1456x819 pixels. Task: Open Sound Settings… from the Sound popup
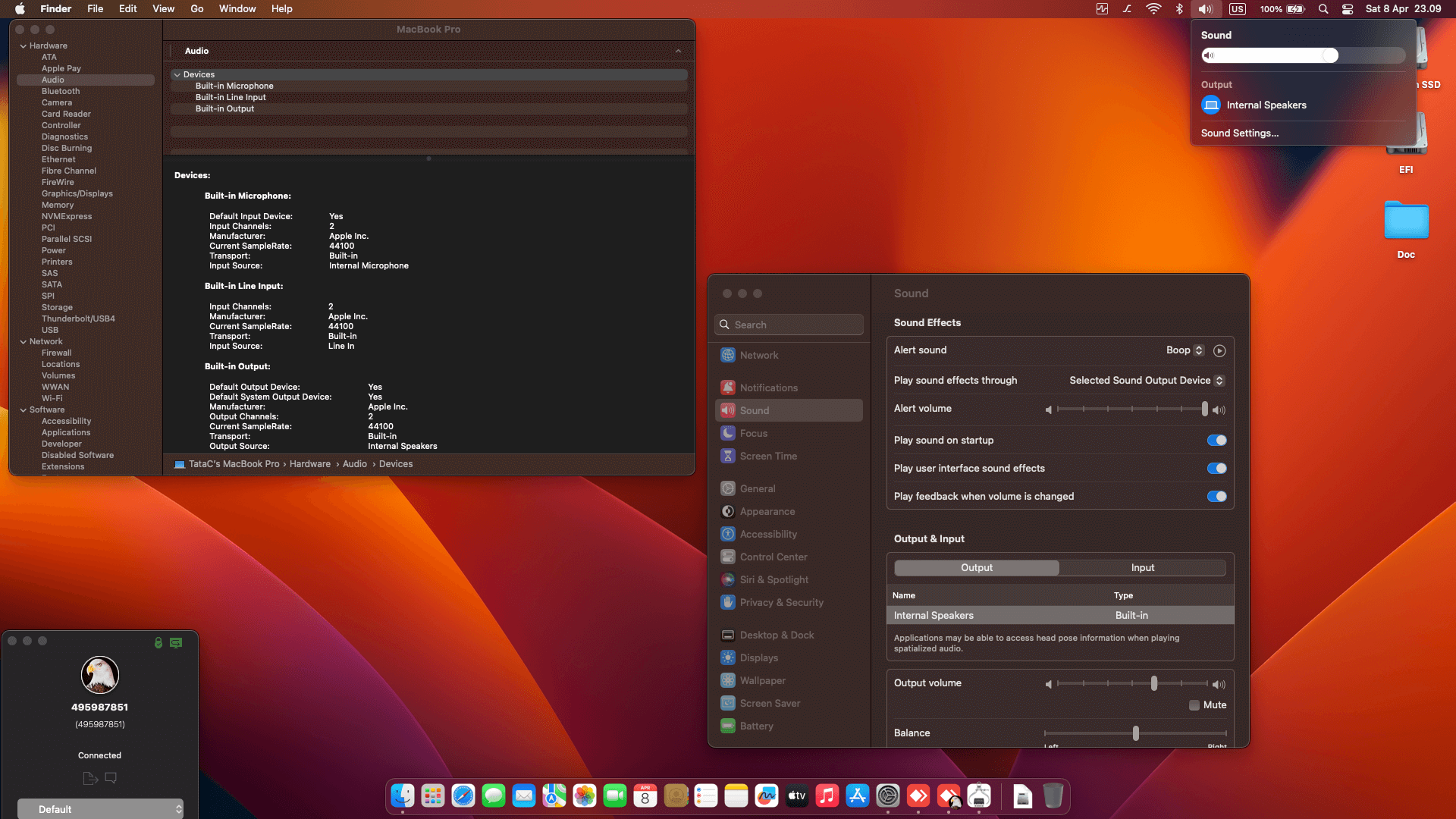[1240, 133]
